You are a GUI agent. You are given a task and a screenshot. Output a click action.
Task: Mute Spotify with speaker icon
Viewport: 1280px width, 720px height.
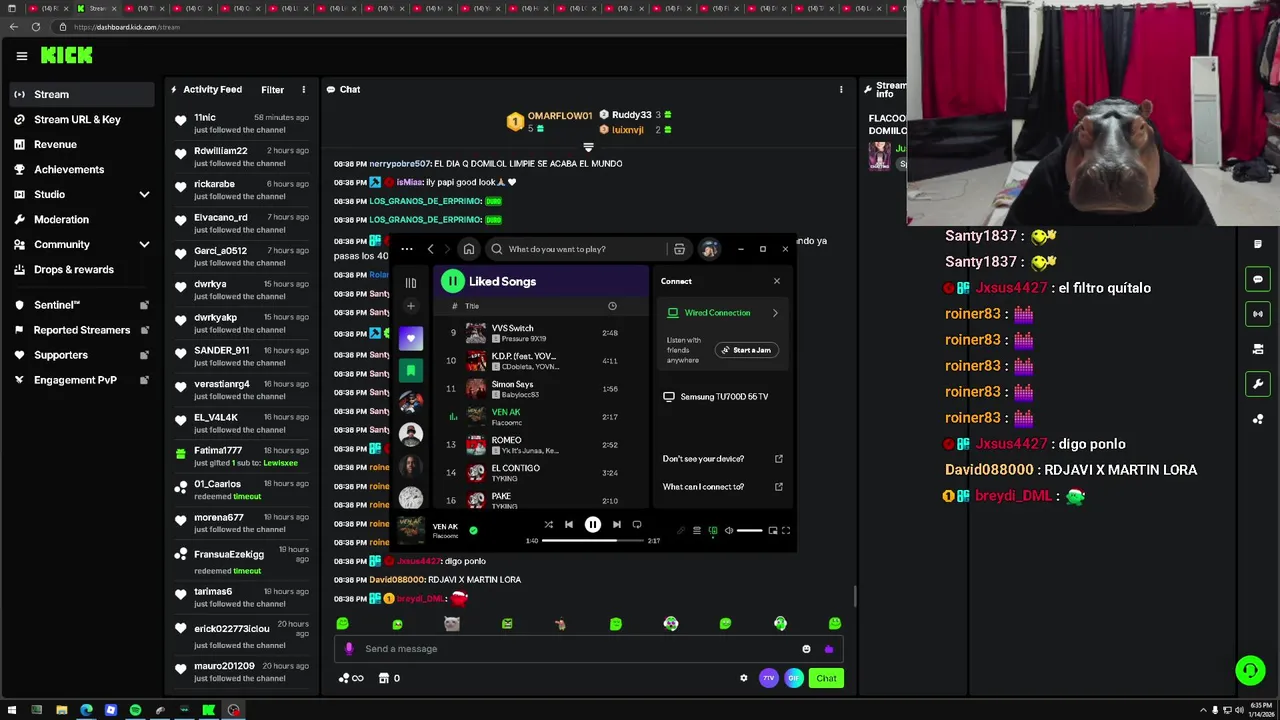tap(728, 531)
